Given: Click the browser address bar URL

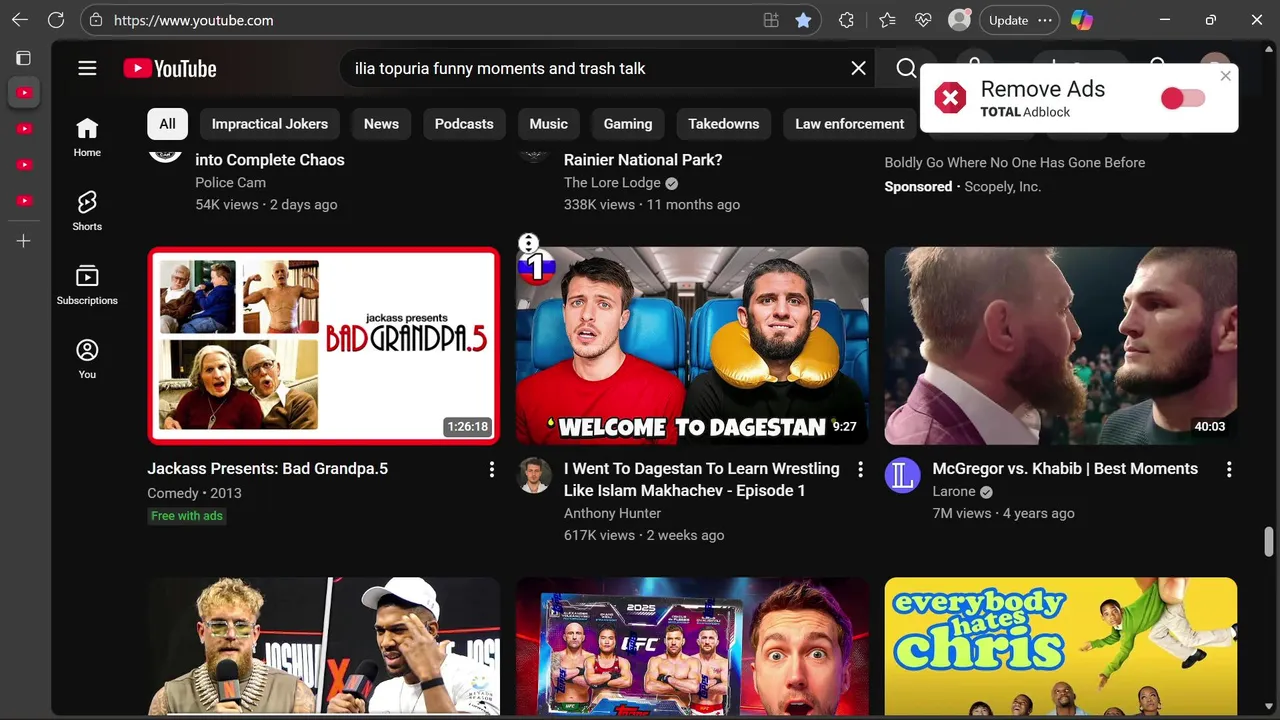Looking at the screenshot, I should (193, 20).
